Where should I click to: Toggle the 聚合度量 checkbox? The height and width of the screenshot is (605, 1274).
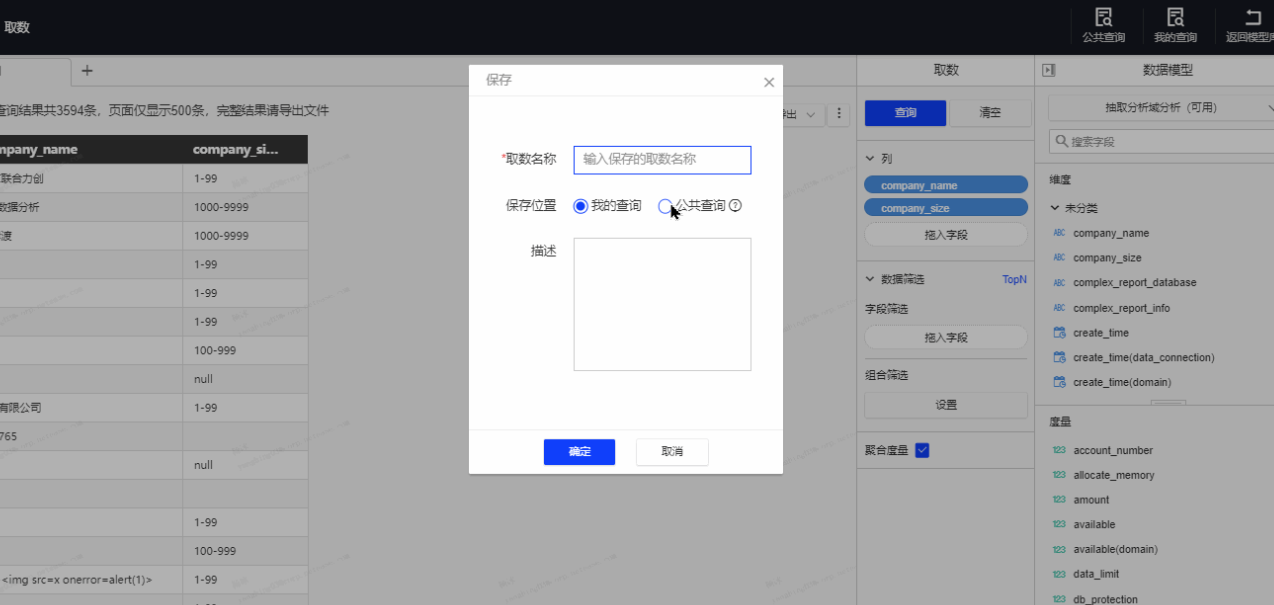tap(922, 451)
